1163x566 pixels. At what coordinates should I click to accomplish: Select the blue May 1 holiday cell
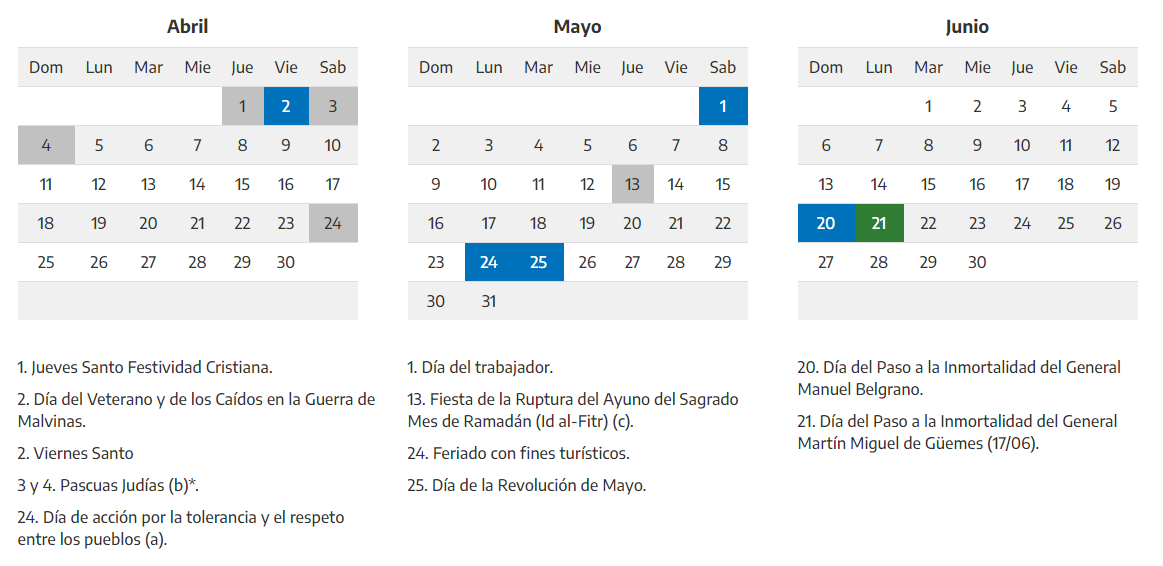pos(723,106)
